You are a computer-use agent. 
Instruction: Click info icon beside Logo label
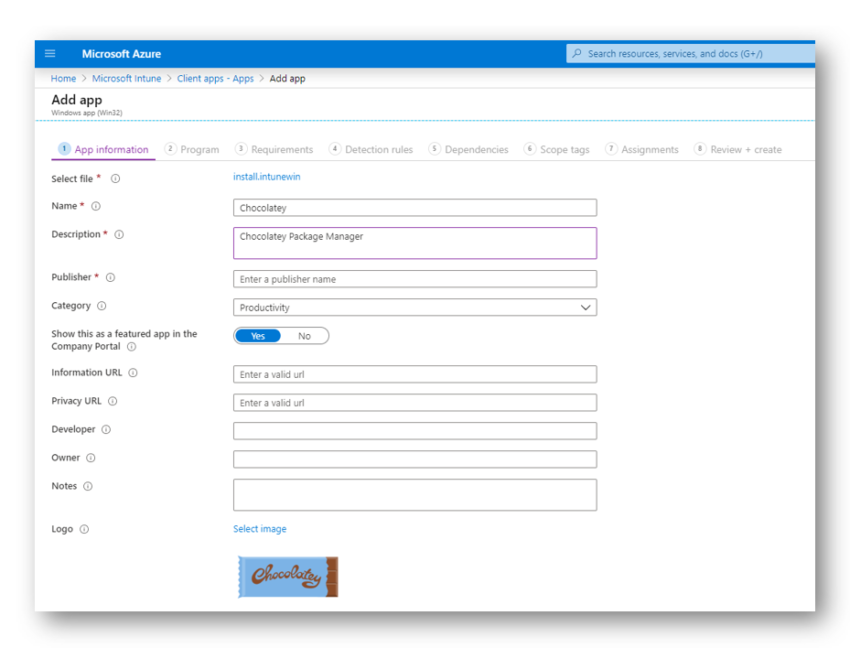tap(85, 529)
